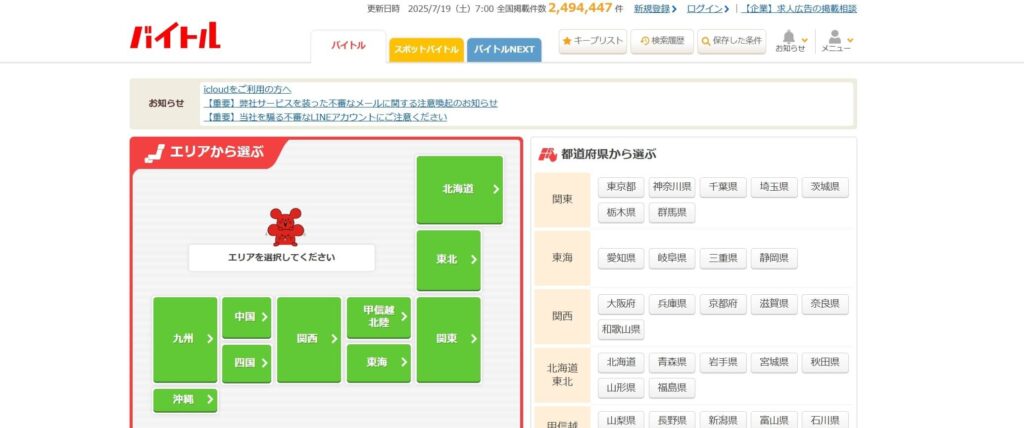Choose 東京都 prefecture
1024x428 pixels.
point(621,187)
